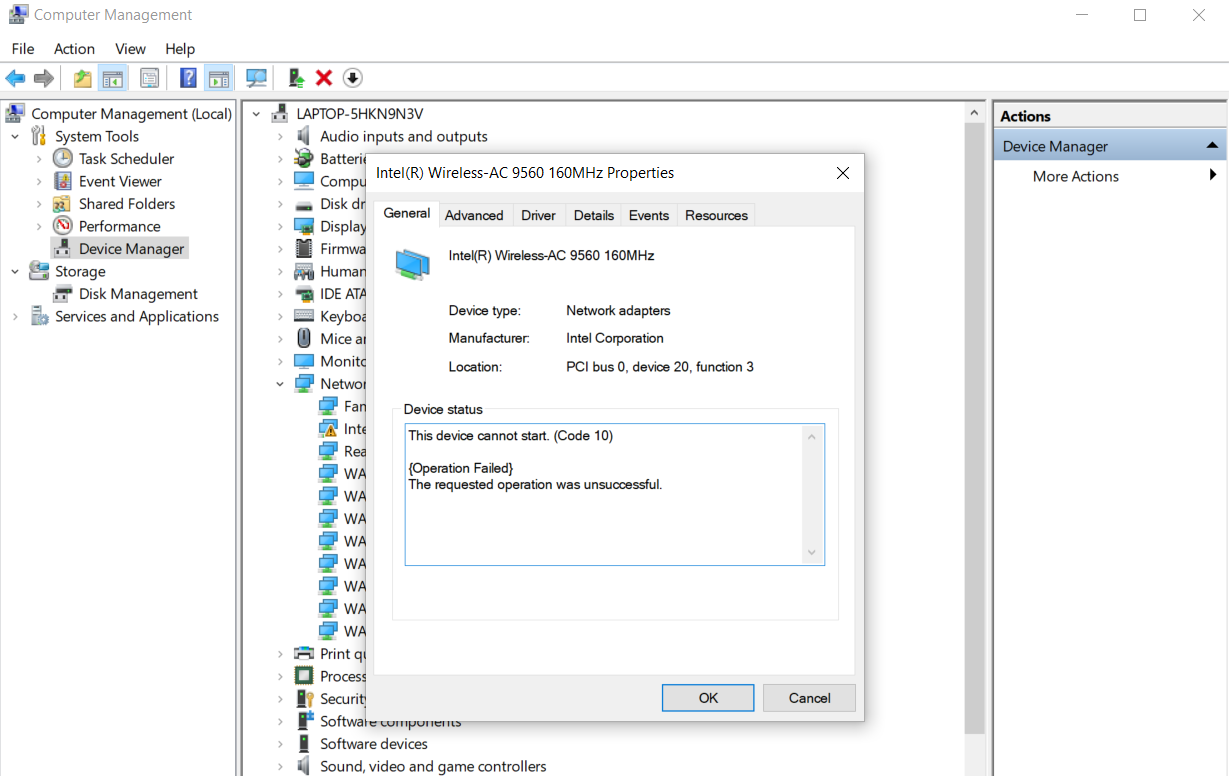1229x776 pixels.
Task: Open the File menu
Action: [x=22, y=48]
